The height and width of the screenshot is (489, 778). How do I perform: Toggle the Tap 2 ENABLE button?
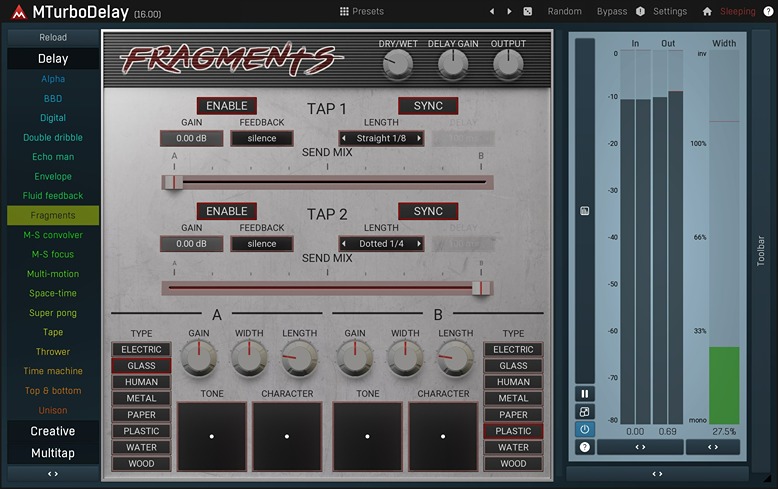point(227,211)
